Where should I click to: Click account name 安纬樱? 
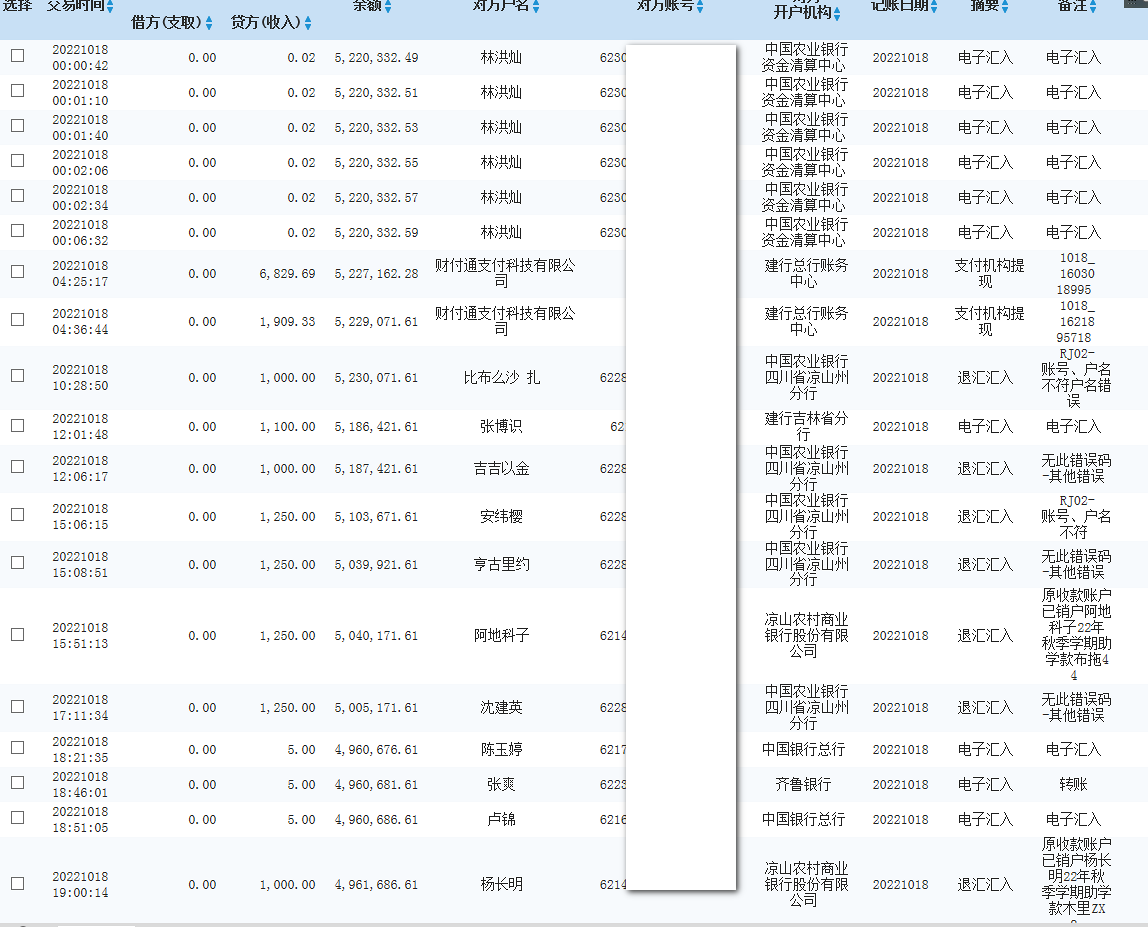click(502, 516)
